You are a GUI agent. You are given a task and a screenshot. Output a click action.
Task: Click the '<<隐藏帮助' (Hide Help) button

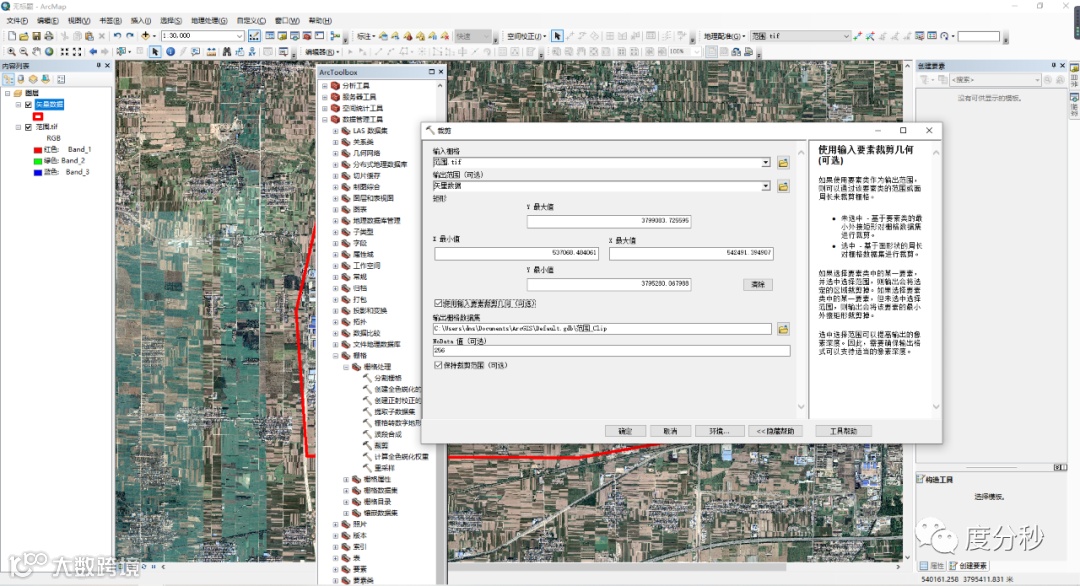pos(776,431)
